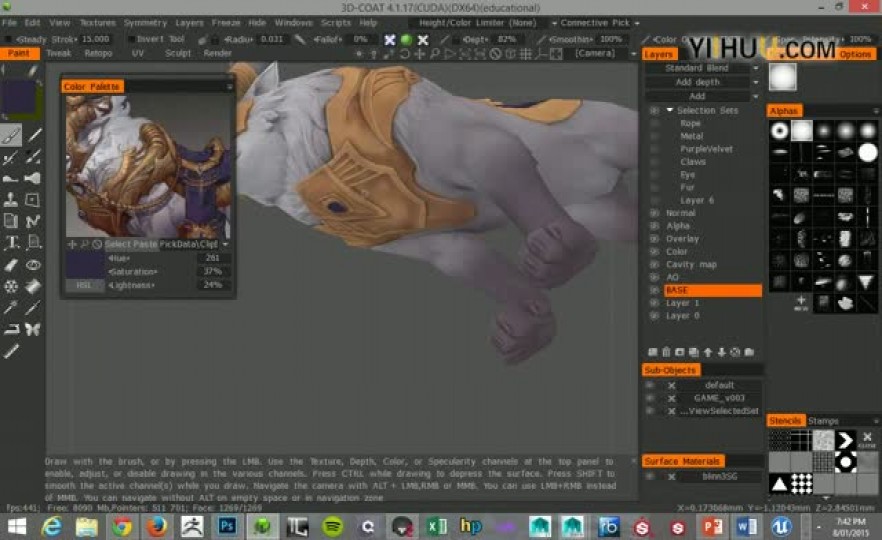Toggle visibility of Layer 0
The height and width of the screenshot is (540, 882).
click(x=654, y=316)
